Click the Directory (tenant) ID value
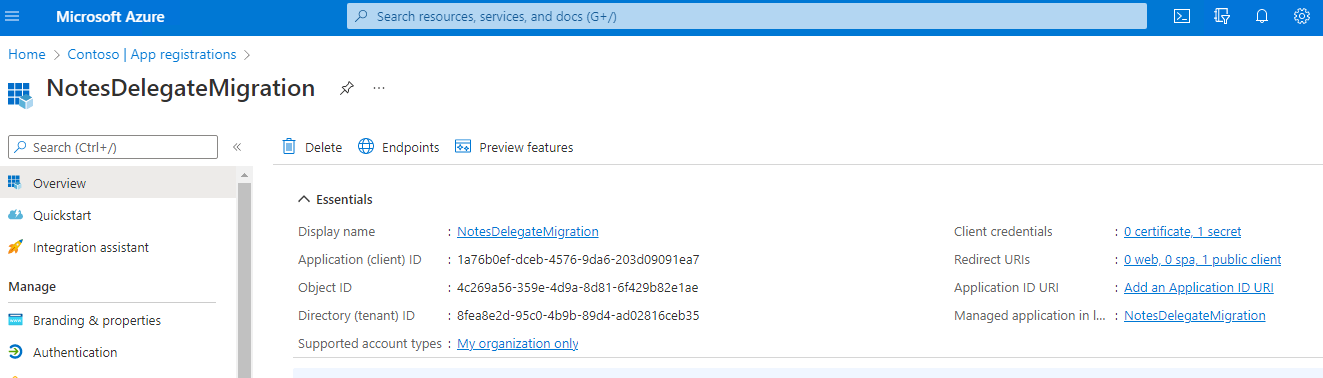The width and height of the screenshot is (1323, 378). coord(578,315)
